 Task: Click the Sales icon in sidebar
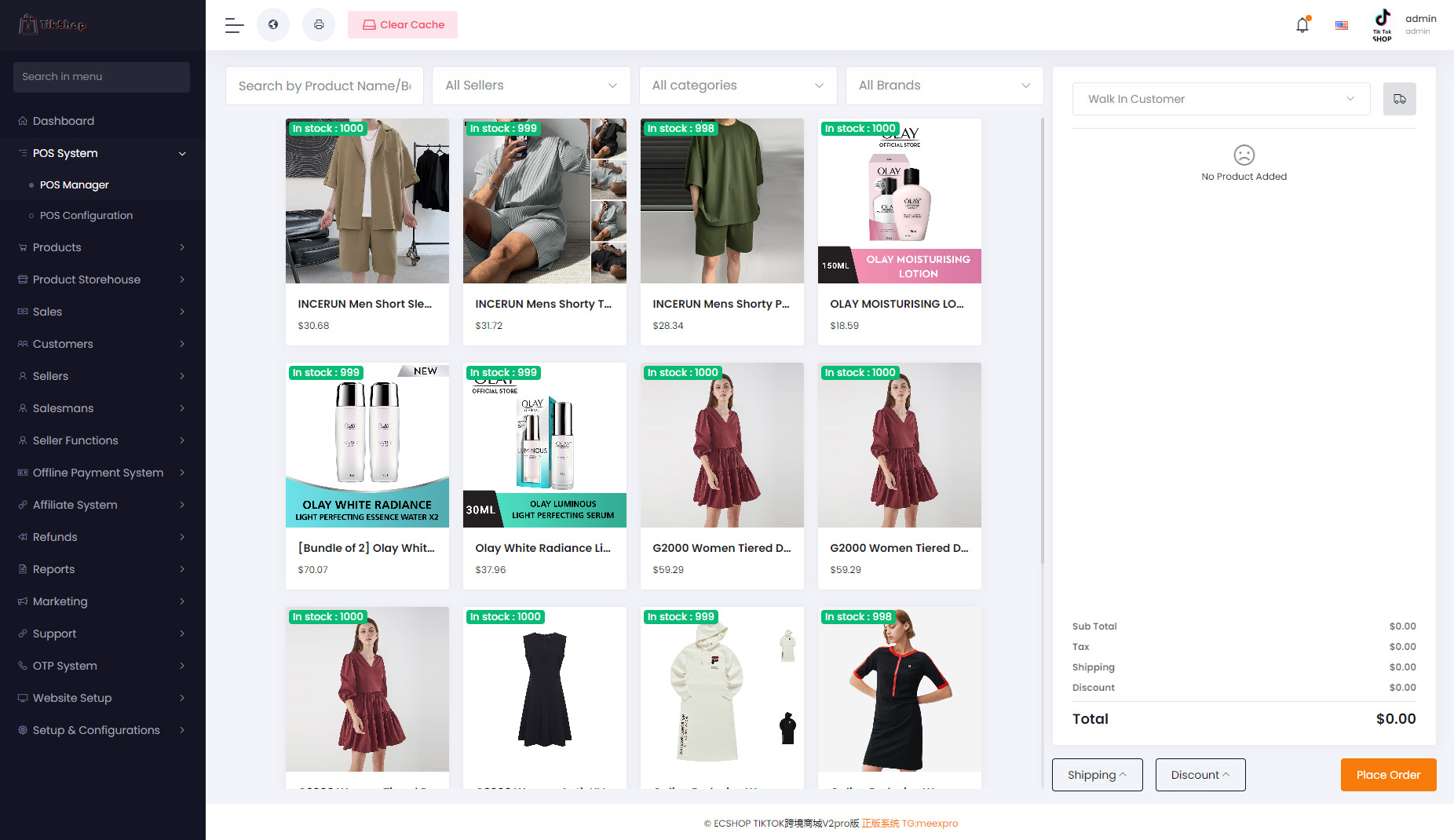click(23, 312)
